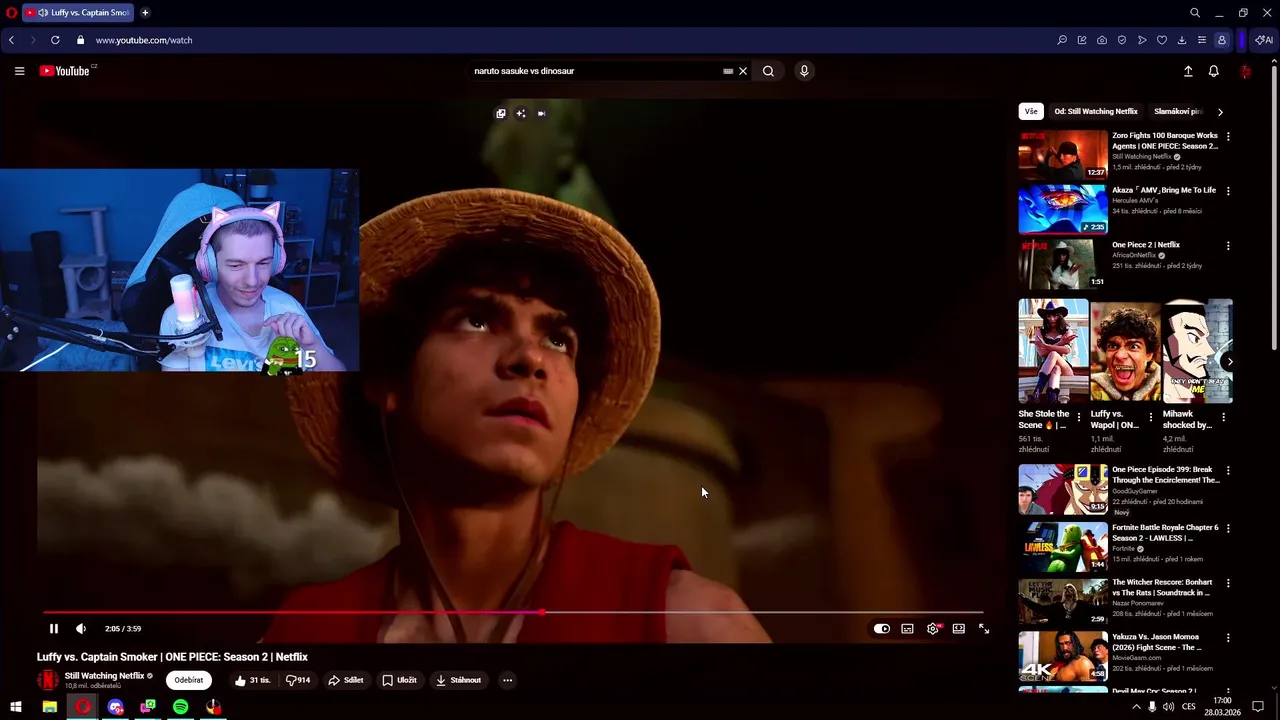Open the more actions three-dot menu
This screenshot has width=1280, height=720.
(x=507, y=680)
